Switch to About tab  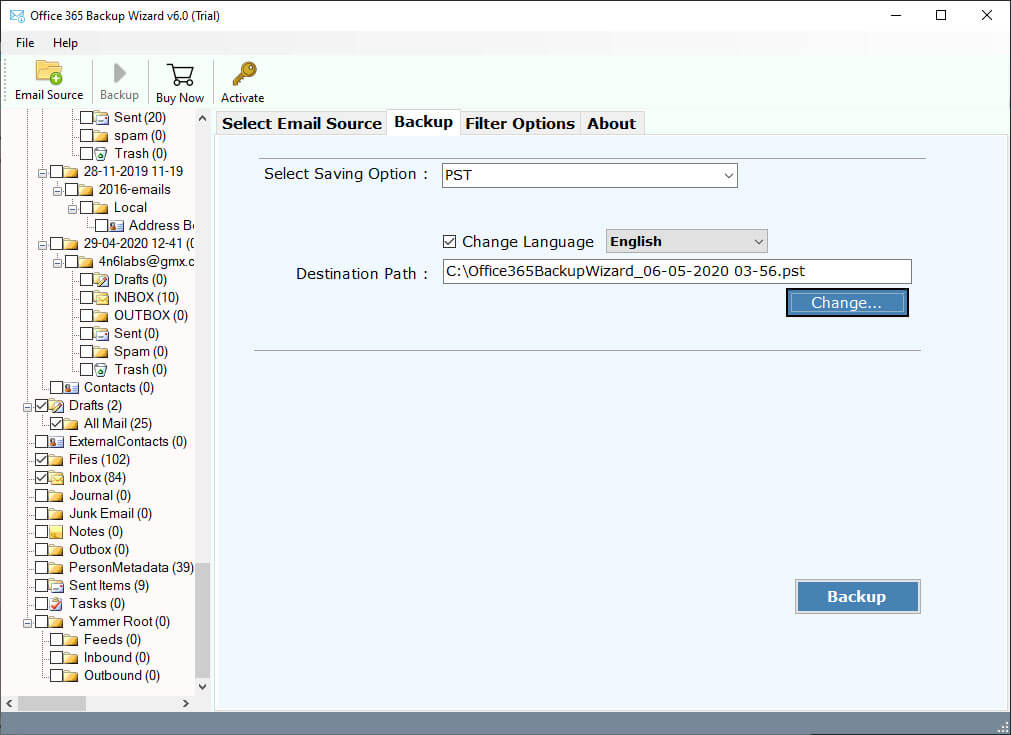click(x=611, y=124)
